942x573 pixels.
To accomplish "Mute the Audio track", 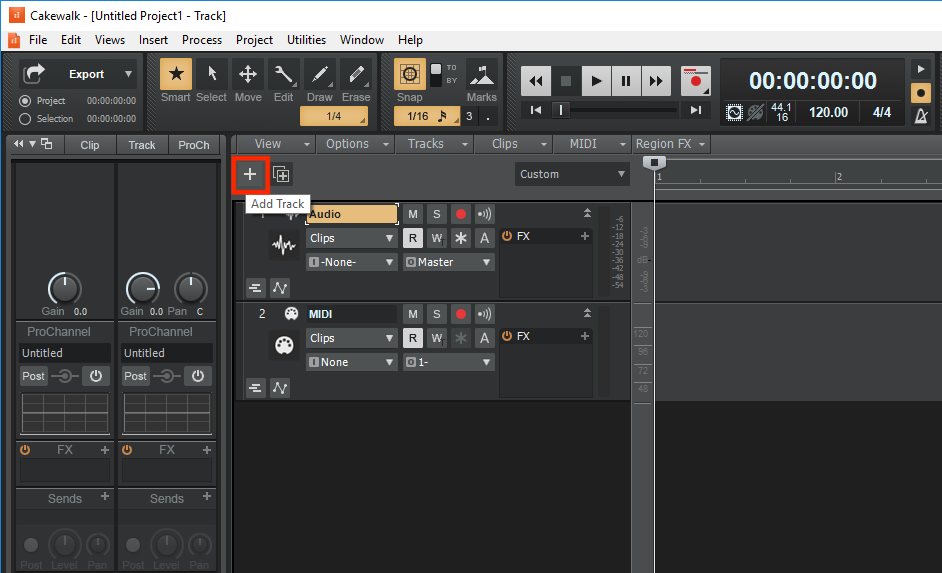I will point(413,214).
